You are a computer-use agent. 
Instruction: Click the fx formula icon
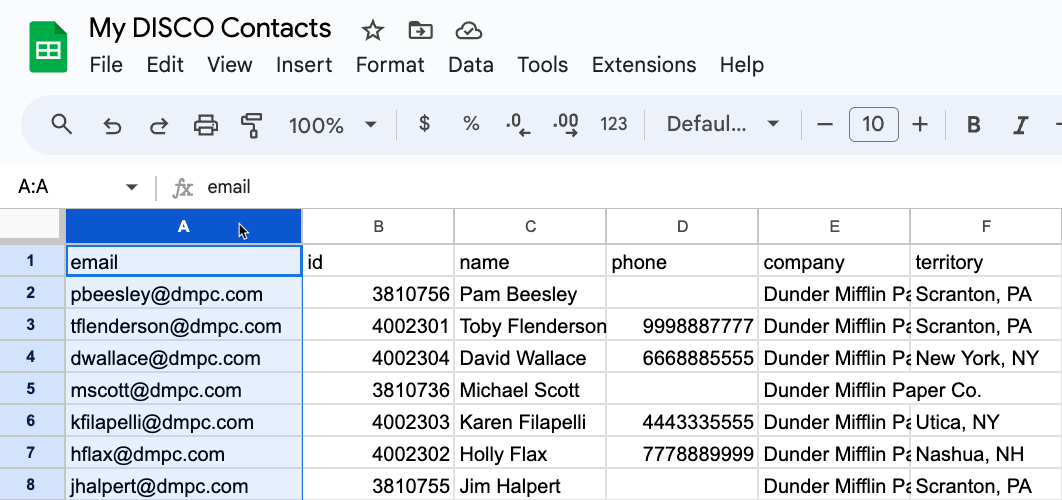point(182,187)
